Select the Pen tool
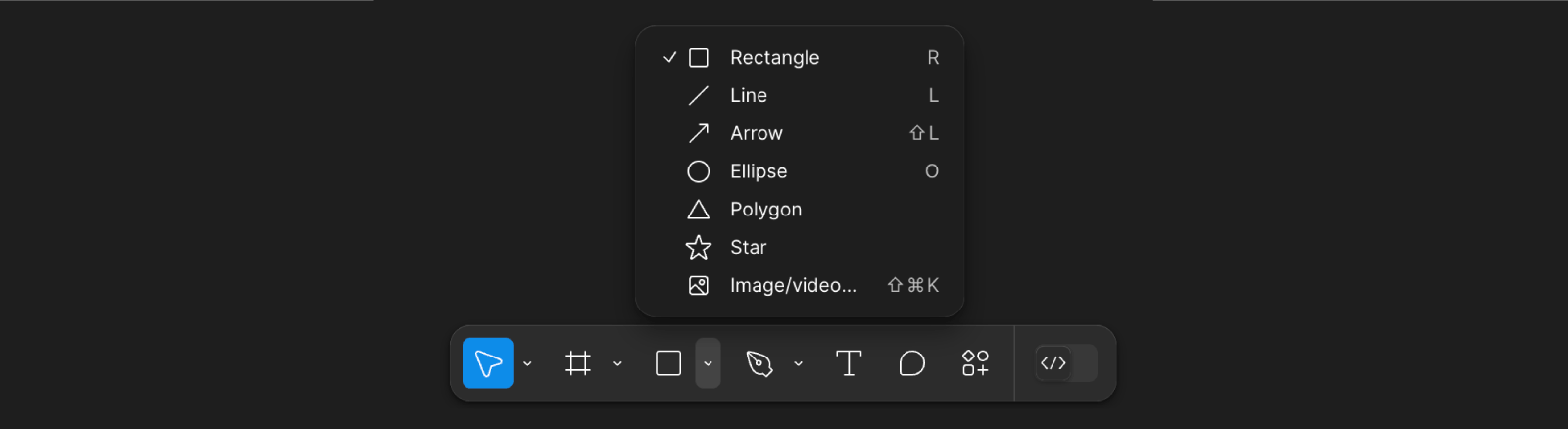 759,363
